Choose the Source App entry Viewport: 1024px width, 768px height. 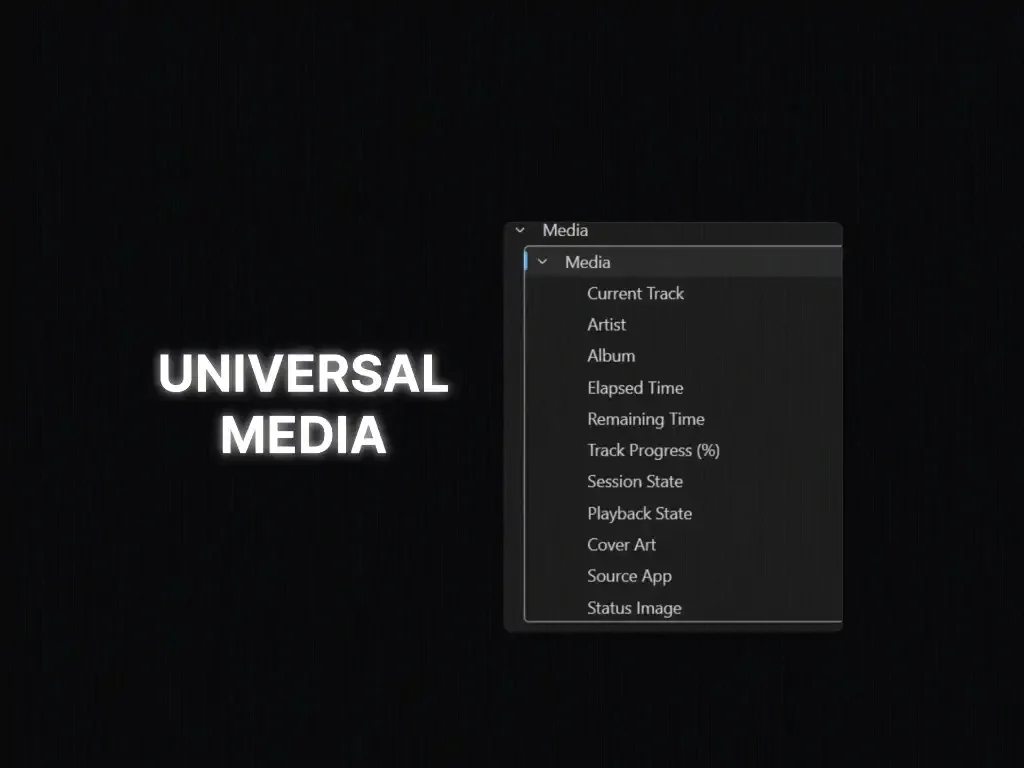(629, 576)
